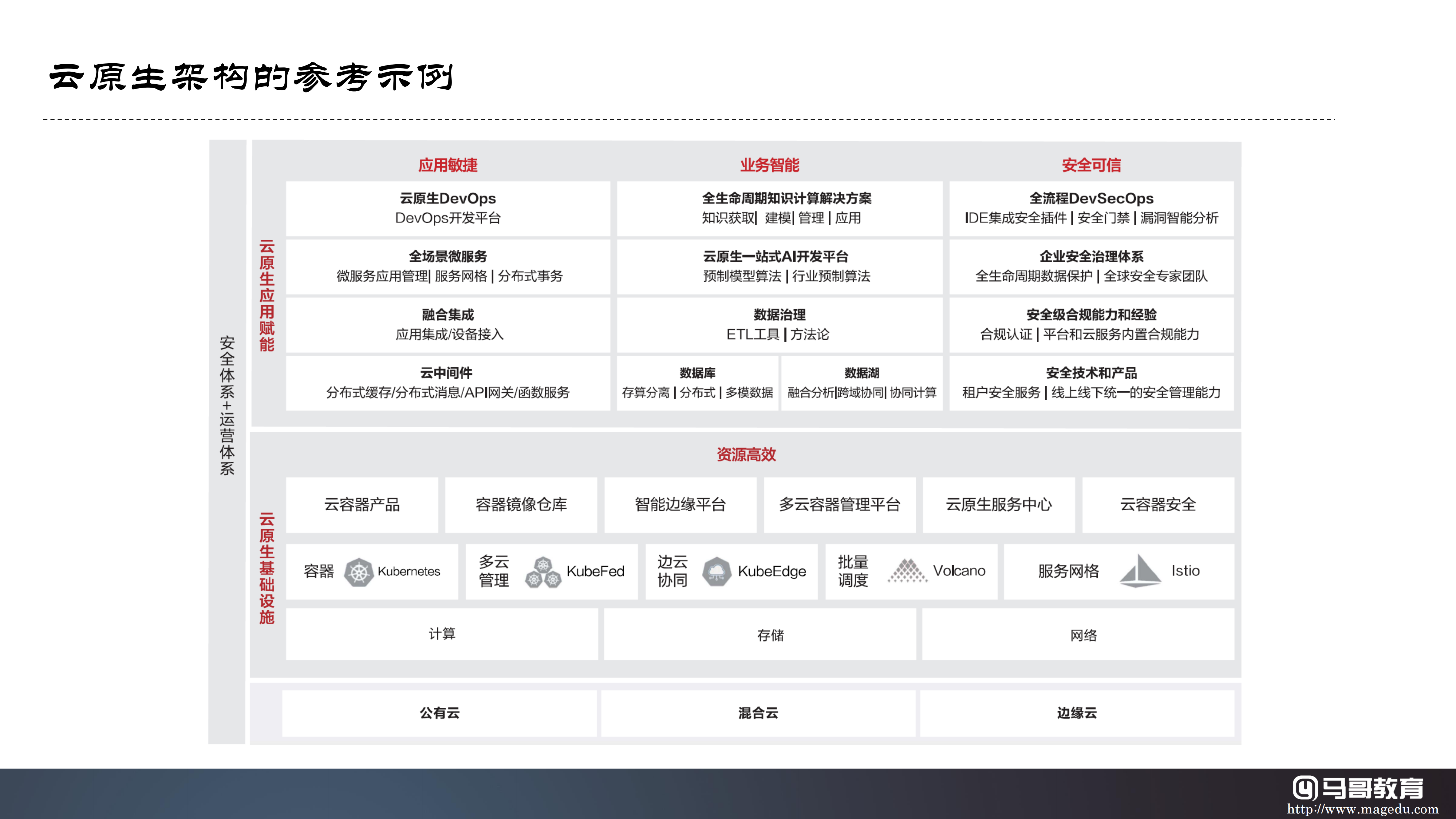Click the 马哥教育 logo in footer
The height and width of the screenshot is (819, 1456).
(1358, 787)
